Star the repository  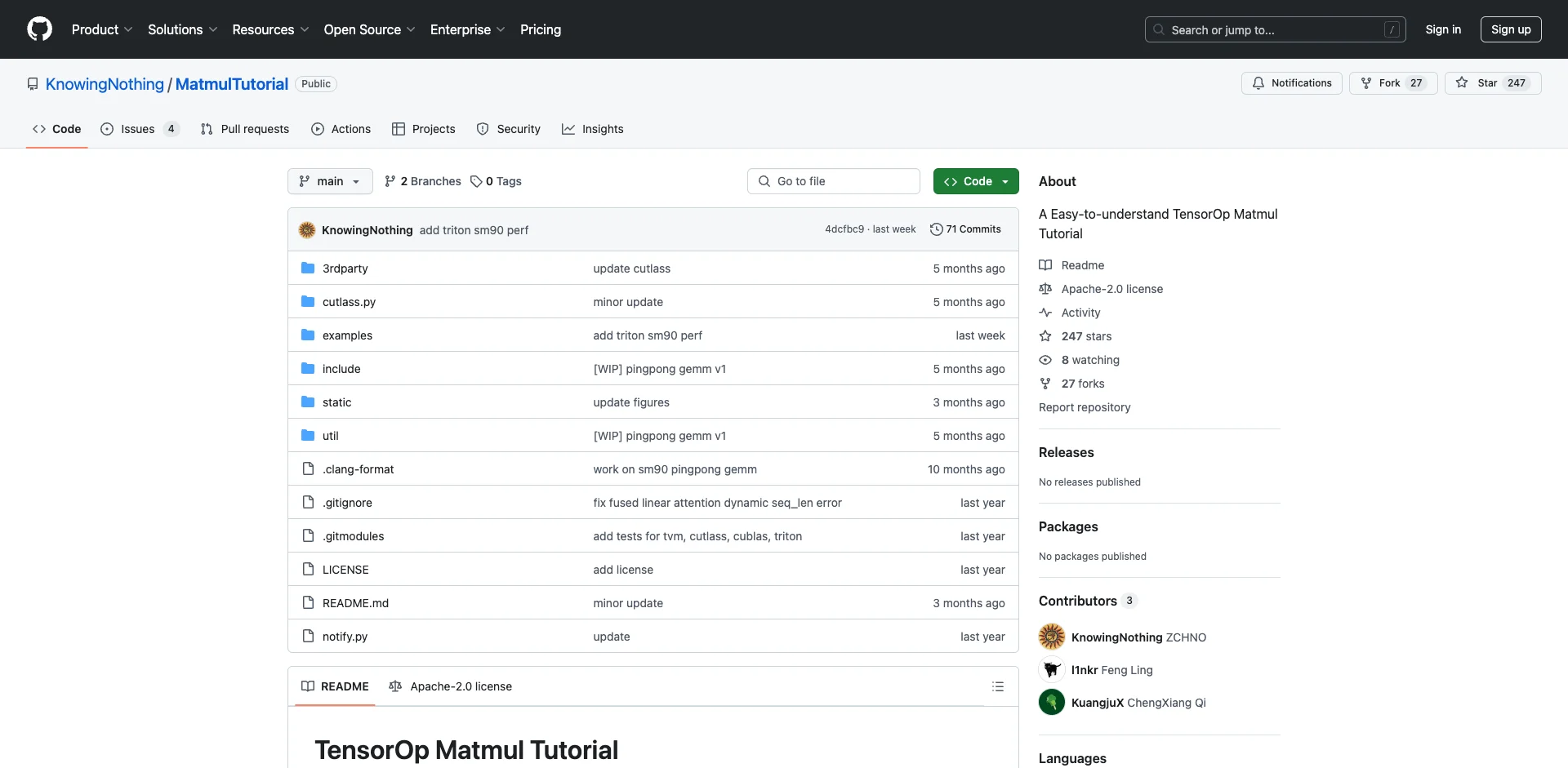pos(1493,83)
